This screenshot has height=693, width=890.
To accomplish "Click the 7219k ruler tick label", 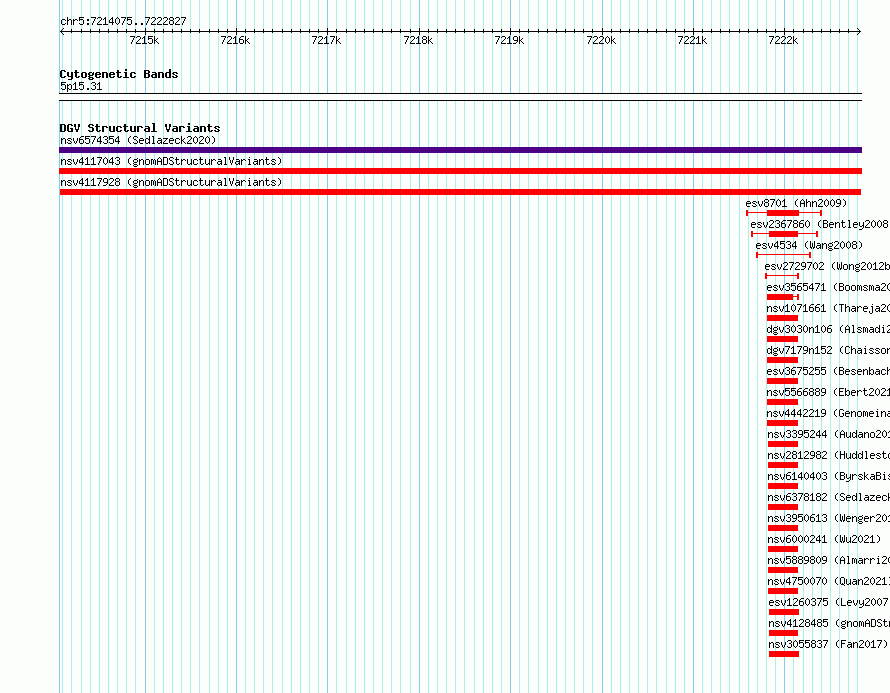I will [509, 40].
